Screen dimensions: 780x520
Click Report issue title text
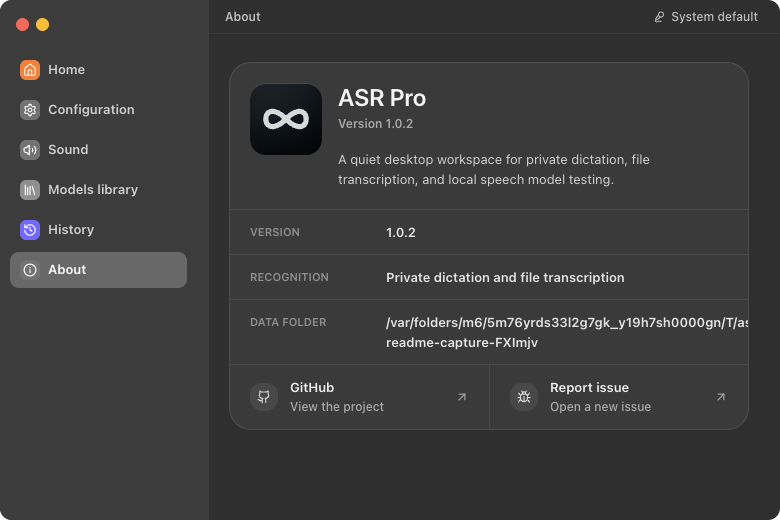589,388
